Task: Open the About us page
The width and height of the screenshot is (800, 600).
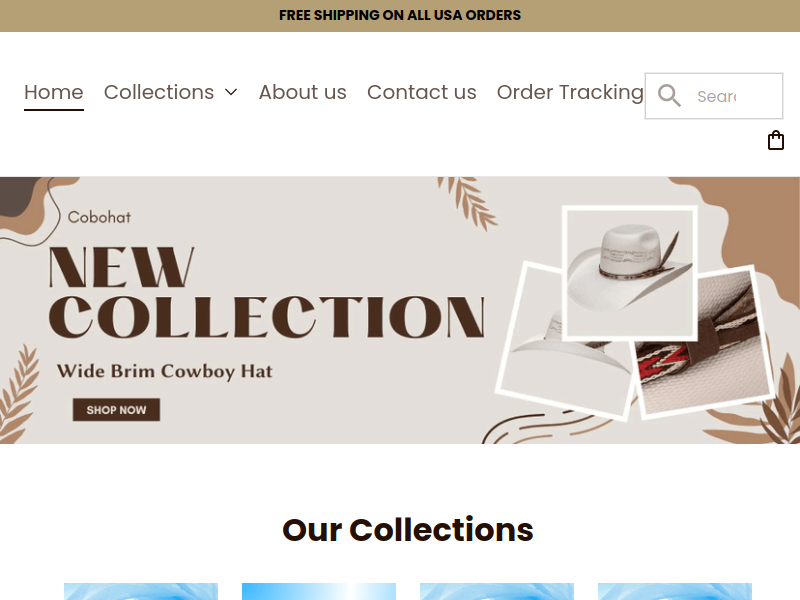Action: (303, 92)
